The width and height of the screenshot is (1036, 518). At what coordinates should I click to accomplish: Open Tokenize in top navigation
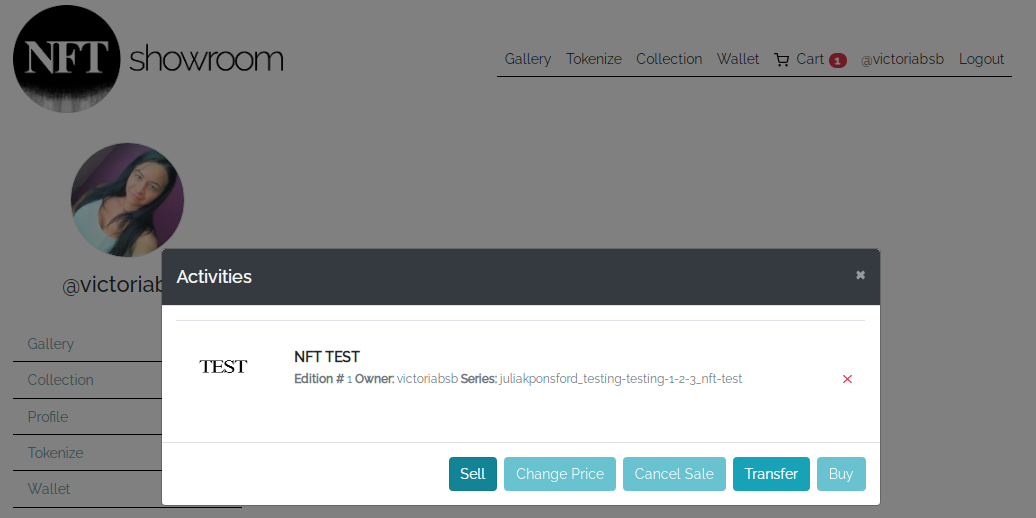tap(594, 59)
